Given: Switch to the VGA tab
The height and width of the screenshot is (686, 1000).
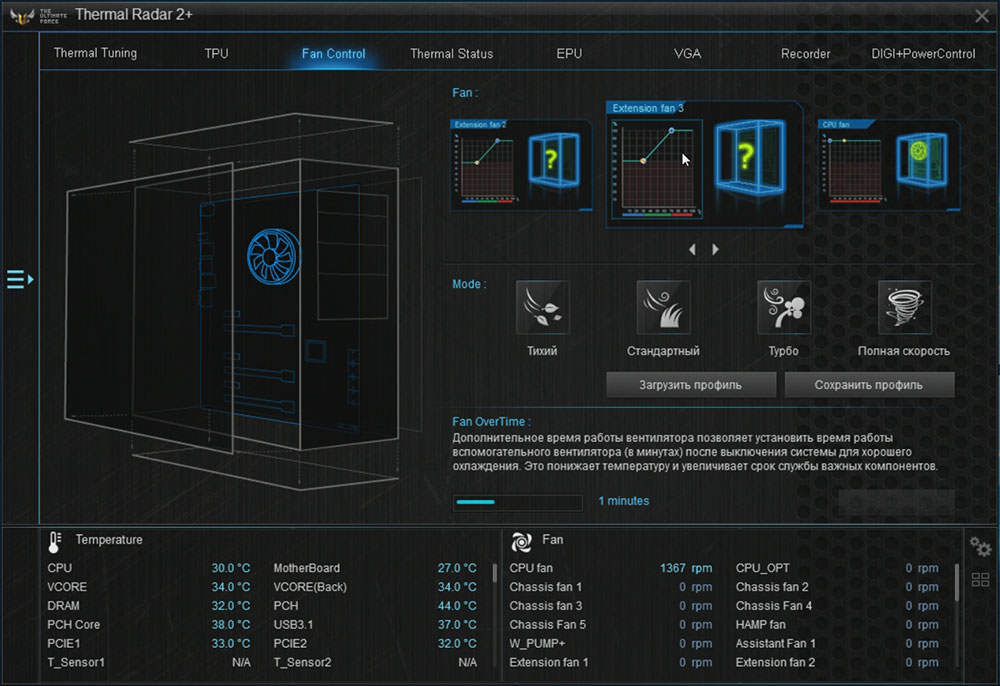Looking at the screenshot, I should pyautogui.click(x=688, y=54).
